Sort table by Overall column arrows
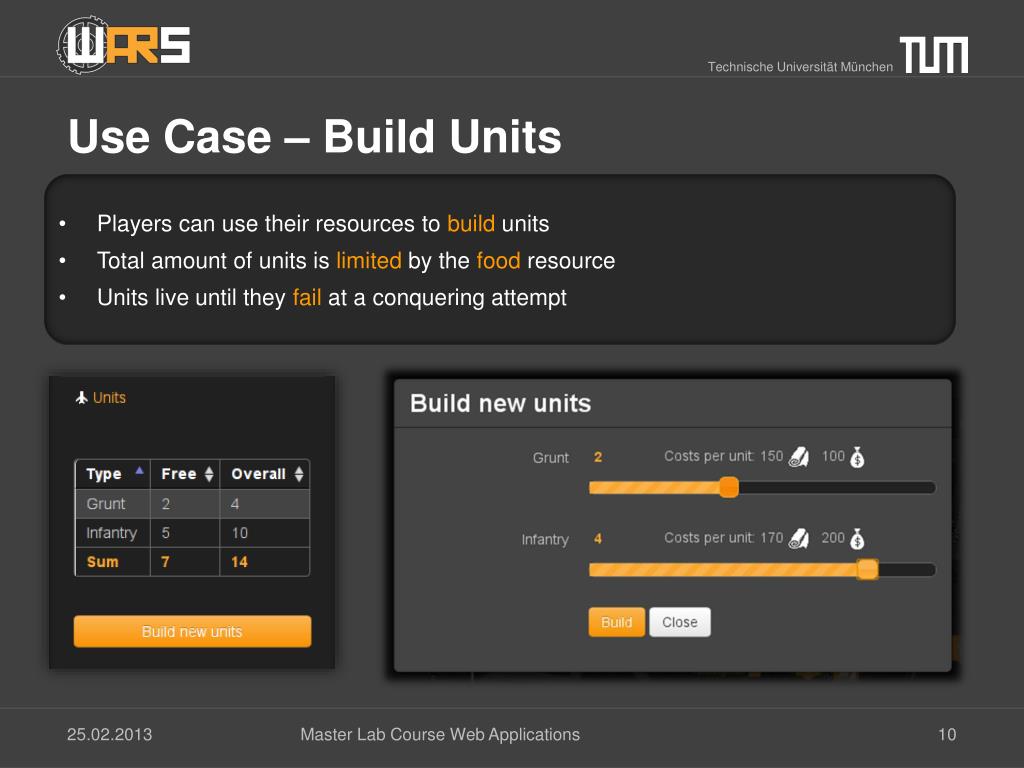The height and width of the screenshot is (768, 1024). tap(299, 474)
